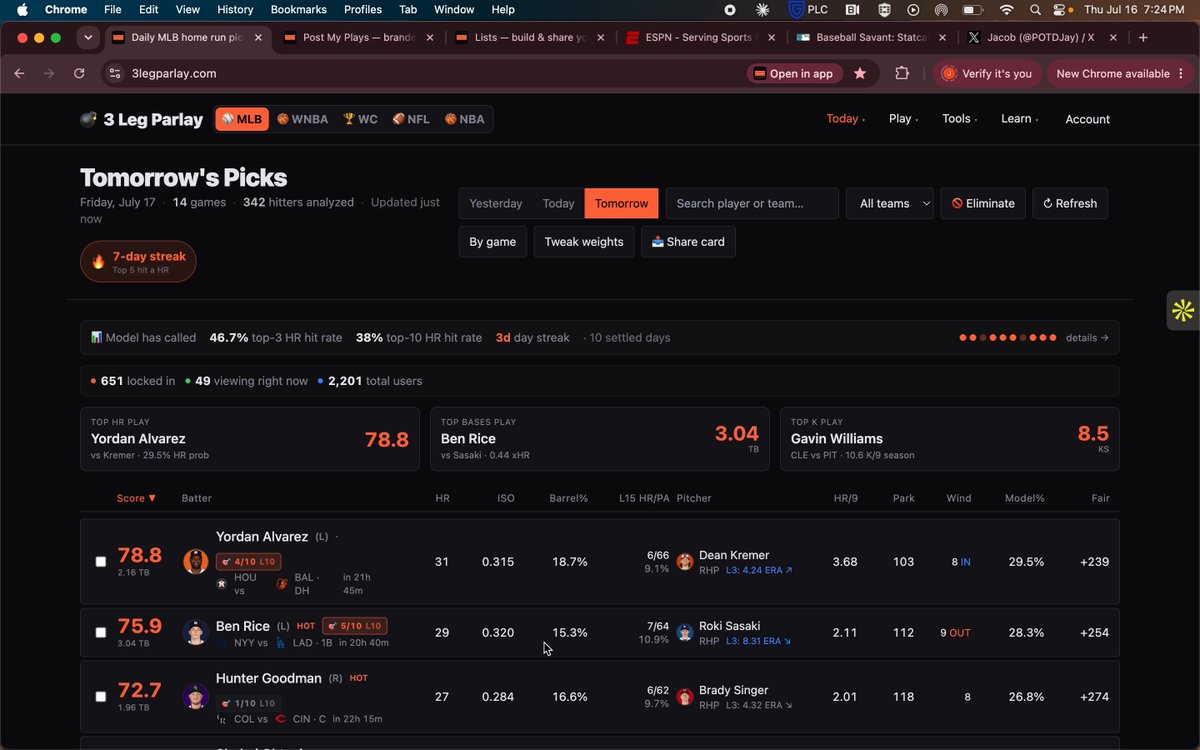1200x750 pixels.
Task: Click the Chrome back arrow
Action: tap(19, 73)
